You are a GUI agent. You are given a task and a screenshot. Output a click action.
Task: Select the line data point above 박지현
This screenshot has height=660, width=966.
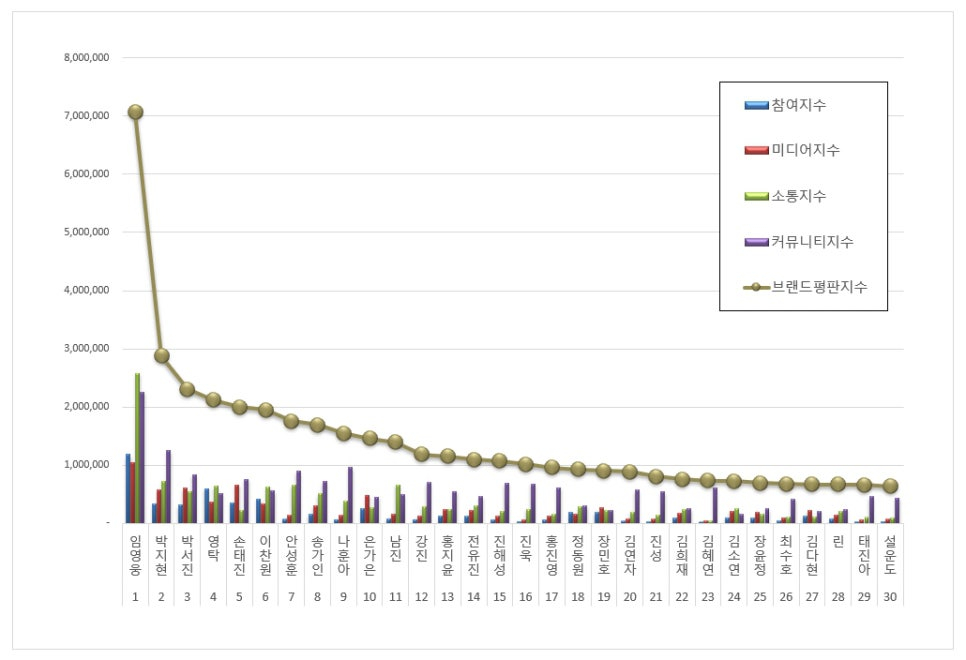click(161, 356)
